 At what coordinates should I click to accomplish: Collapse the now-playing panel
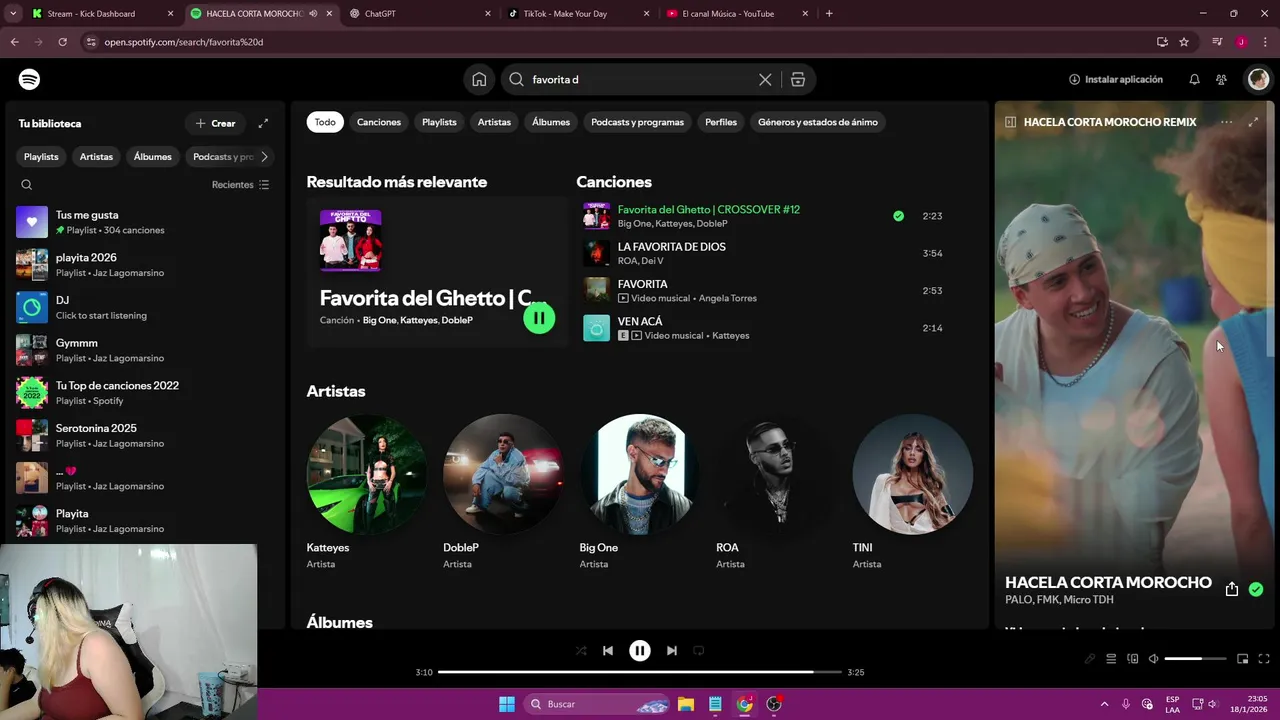click(1010, 122)
